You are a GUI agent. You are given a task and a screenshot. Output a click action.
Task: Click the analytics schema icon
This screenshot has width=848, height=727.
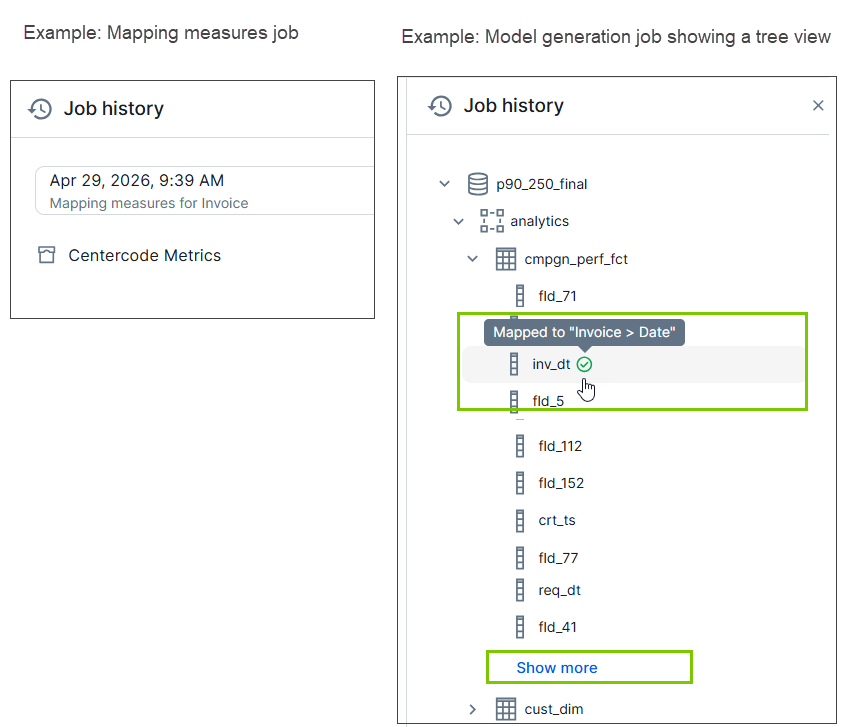click(x=492, y=221)
